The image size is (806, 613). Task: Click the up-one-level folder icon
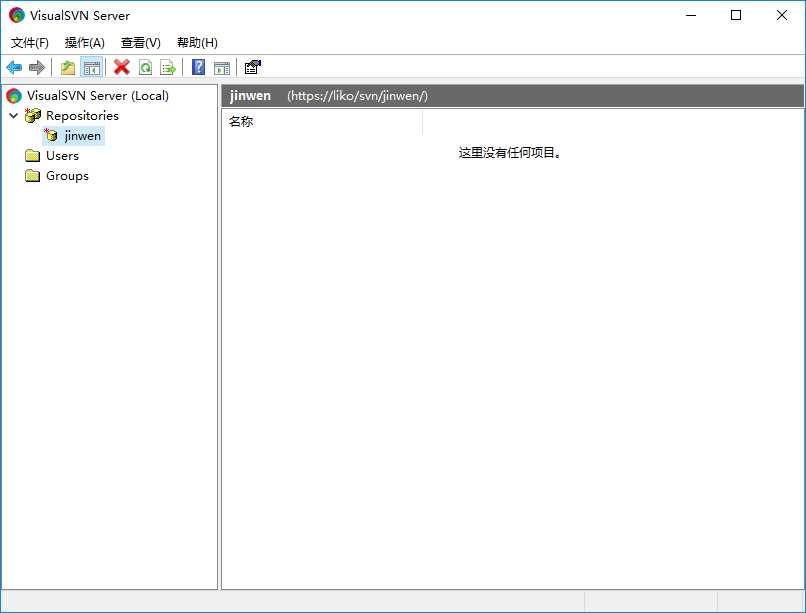tap(68, 67)
